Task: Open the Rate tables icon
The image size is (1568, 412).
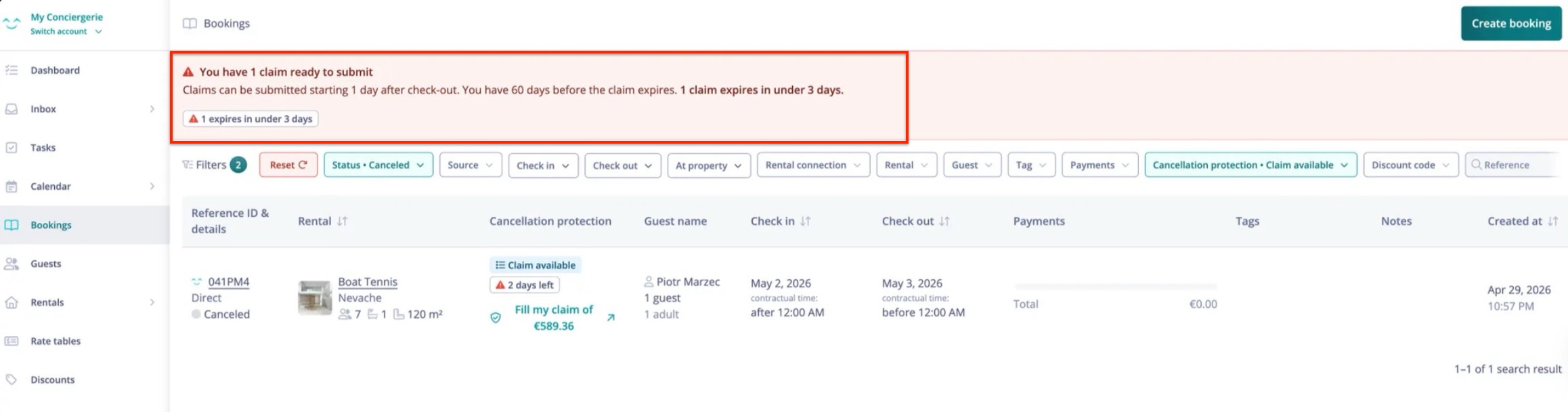Action: [12, 341]
